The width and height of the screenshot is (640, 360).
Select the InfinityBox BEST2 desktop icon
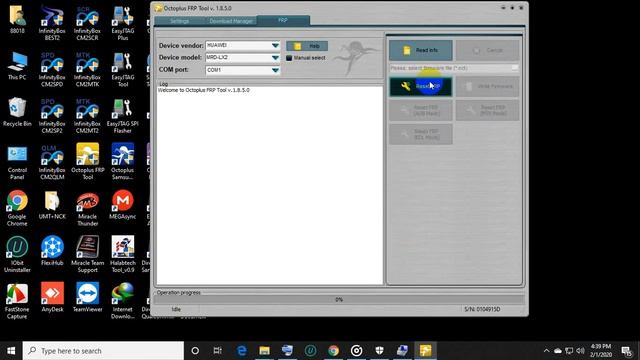pos(52,22)
